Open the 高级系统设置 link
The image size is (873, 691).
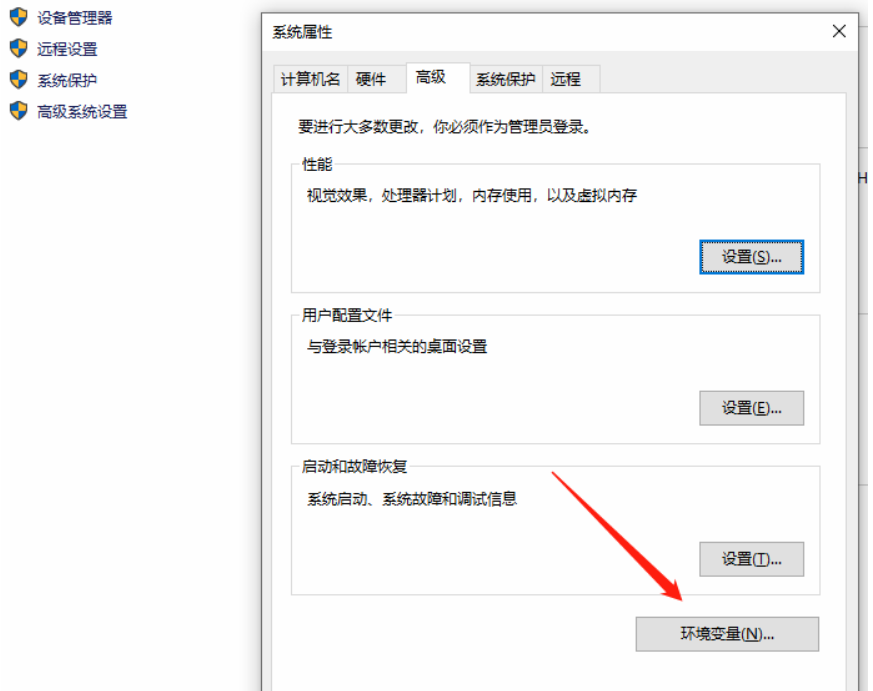pos(82,111)
